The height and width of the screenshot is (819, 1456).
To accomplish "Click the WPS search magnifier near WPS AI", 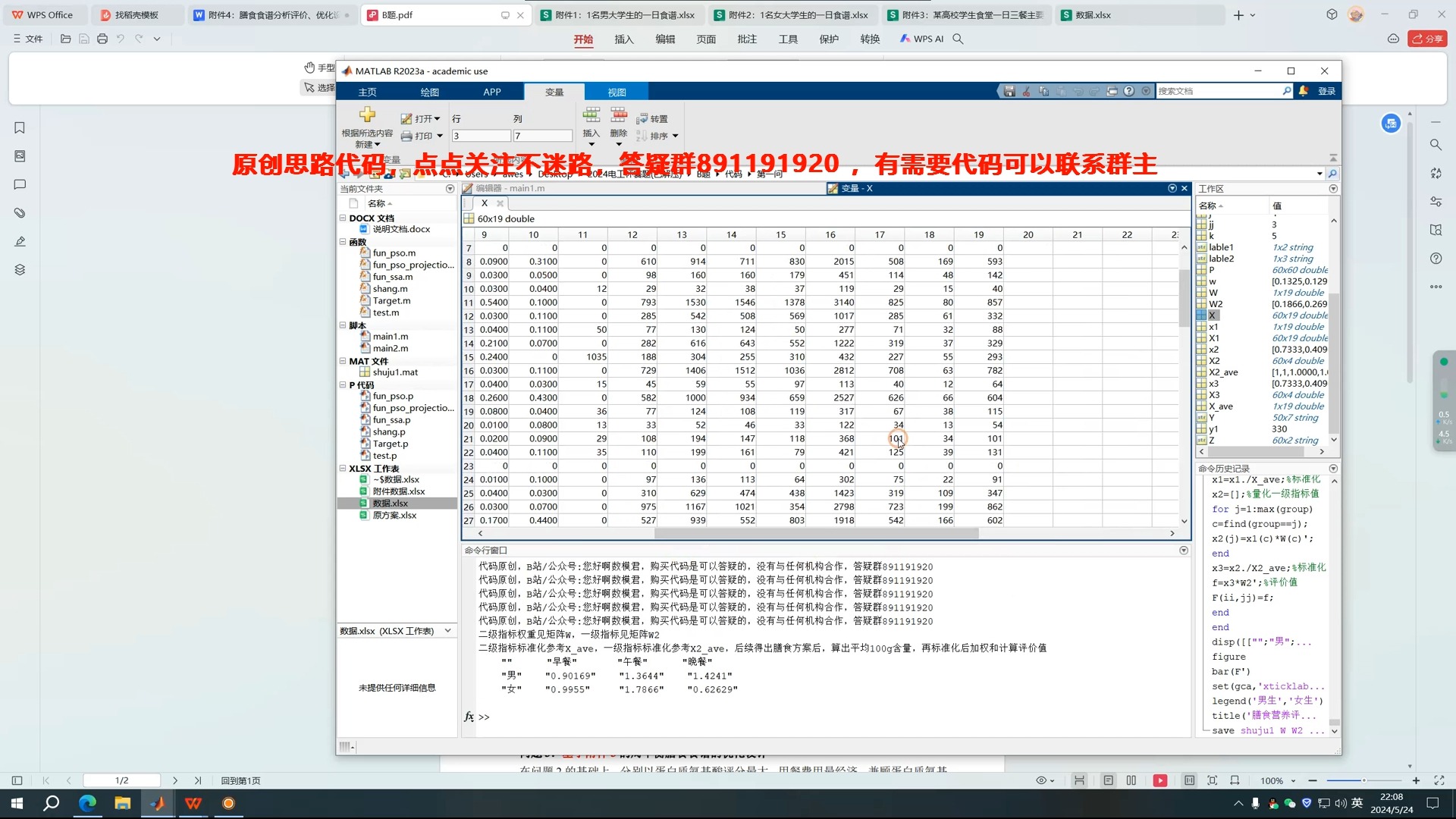I will click(x=958, y=39).
